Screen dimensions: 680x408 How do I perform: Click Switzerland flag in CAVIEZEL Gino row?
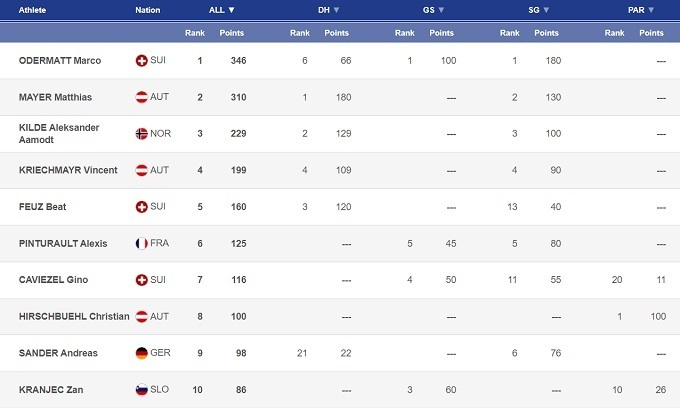pyautogui.click(x=142, y=280)
